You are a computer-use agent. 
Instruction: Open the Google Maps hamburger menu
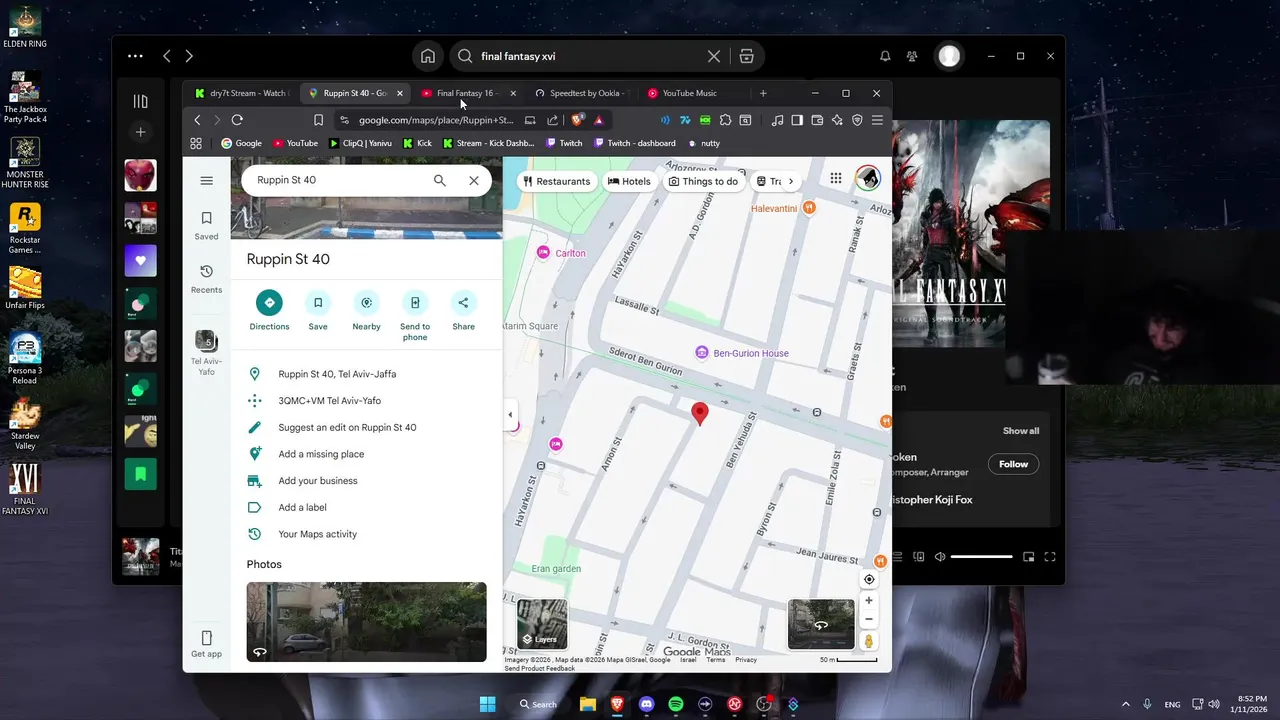point(206,181)
